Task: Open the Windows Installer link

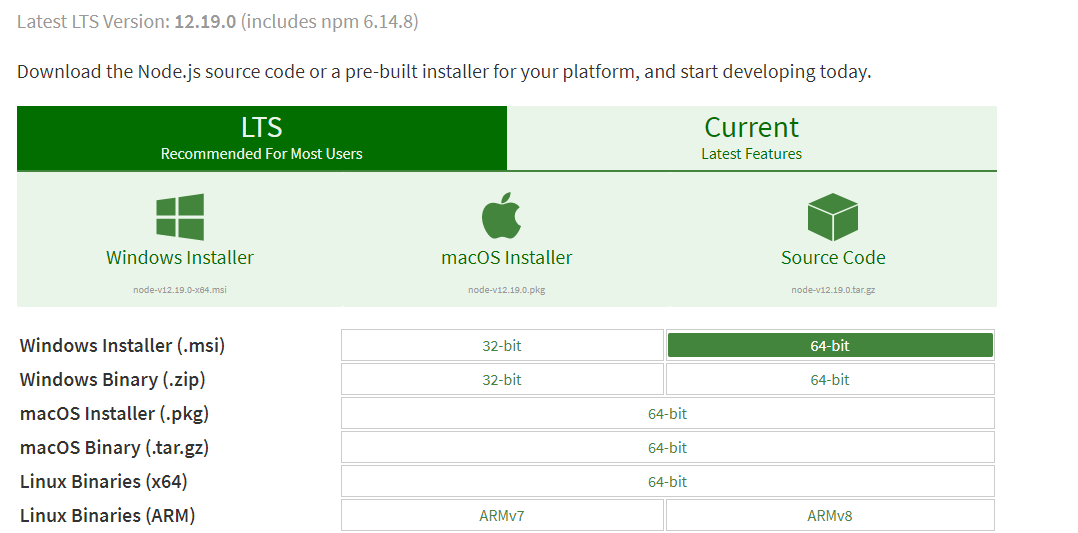Action: point(180,257)
